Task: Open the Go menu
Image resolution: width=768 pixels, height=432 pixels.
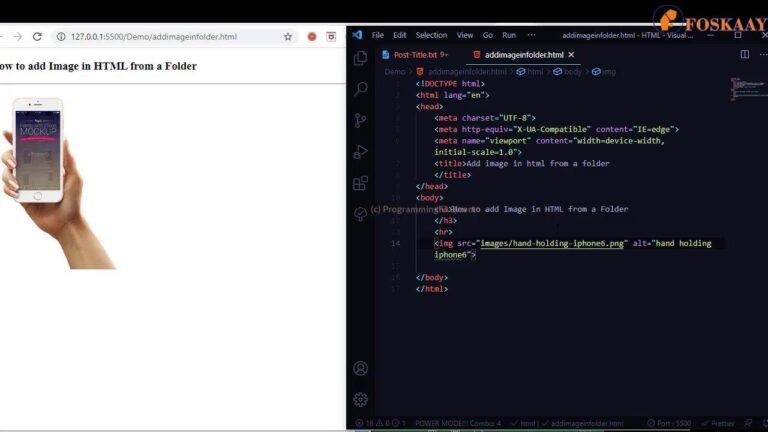Action: [488, 35]
